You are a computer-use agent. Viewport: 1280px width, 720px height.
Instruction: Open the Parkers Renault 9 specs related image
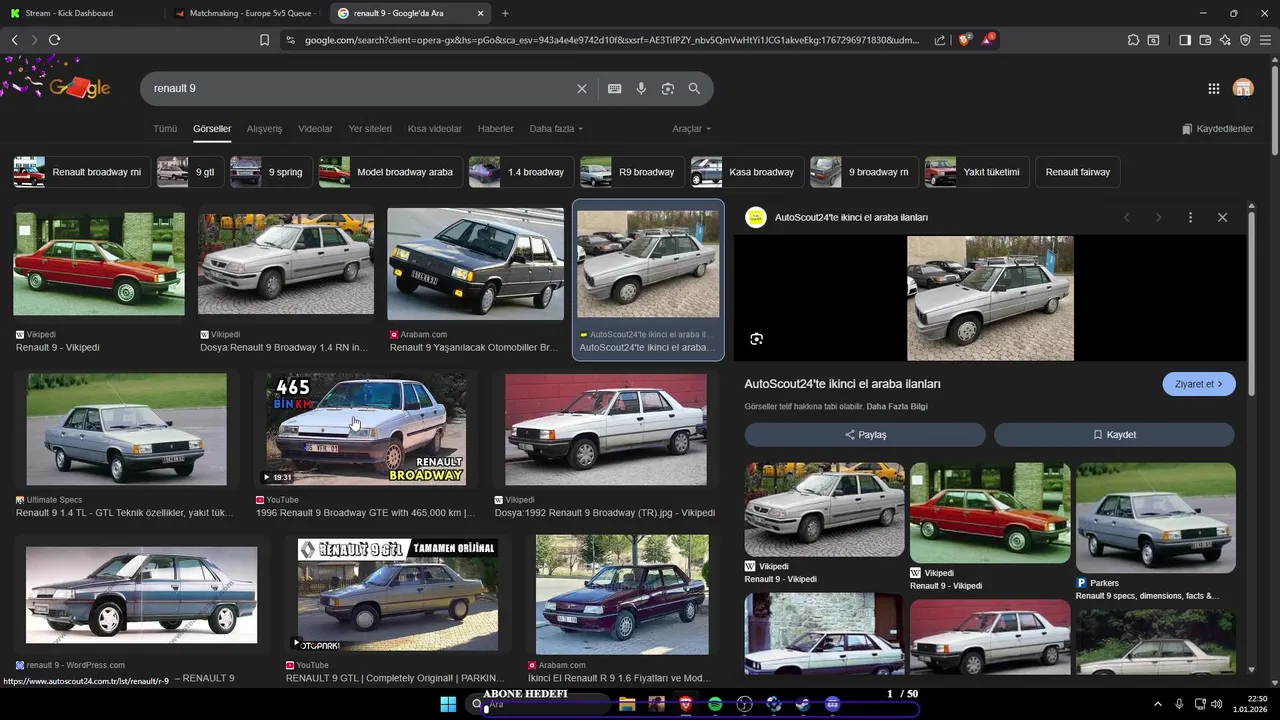[1155, 518]
